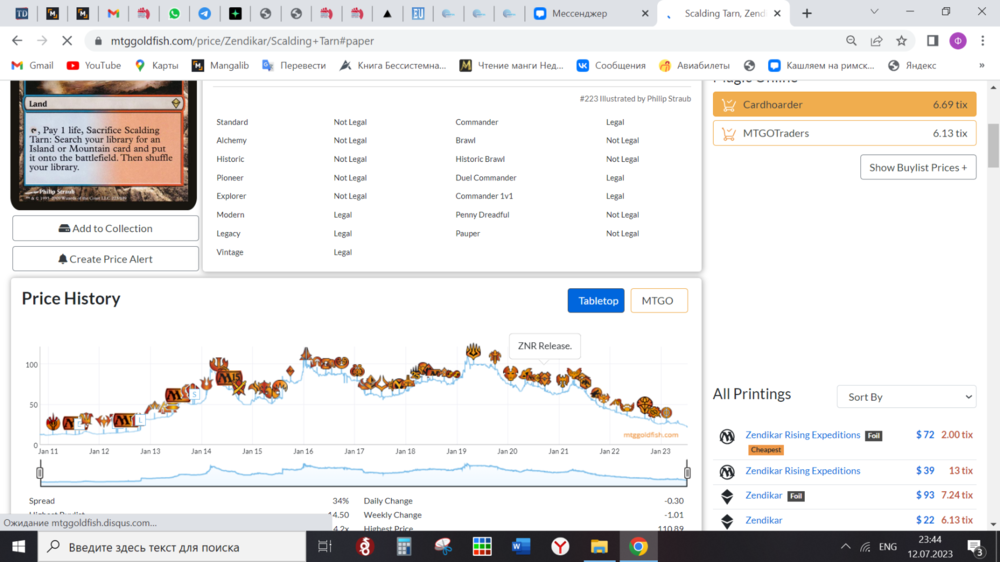Switch price history to MTGO
This screenshot has height=562, width=1000.
pos(658,300)
